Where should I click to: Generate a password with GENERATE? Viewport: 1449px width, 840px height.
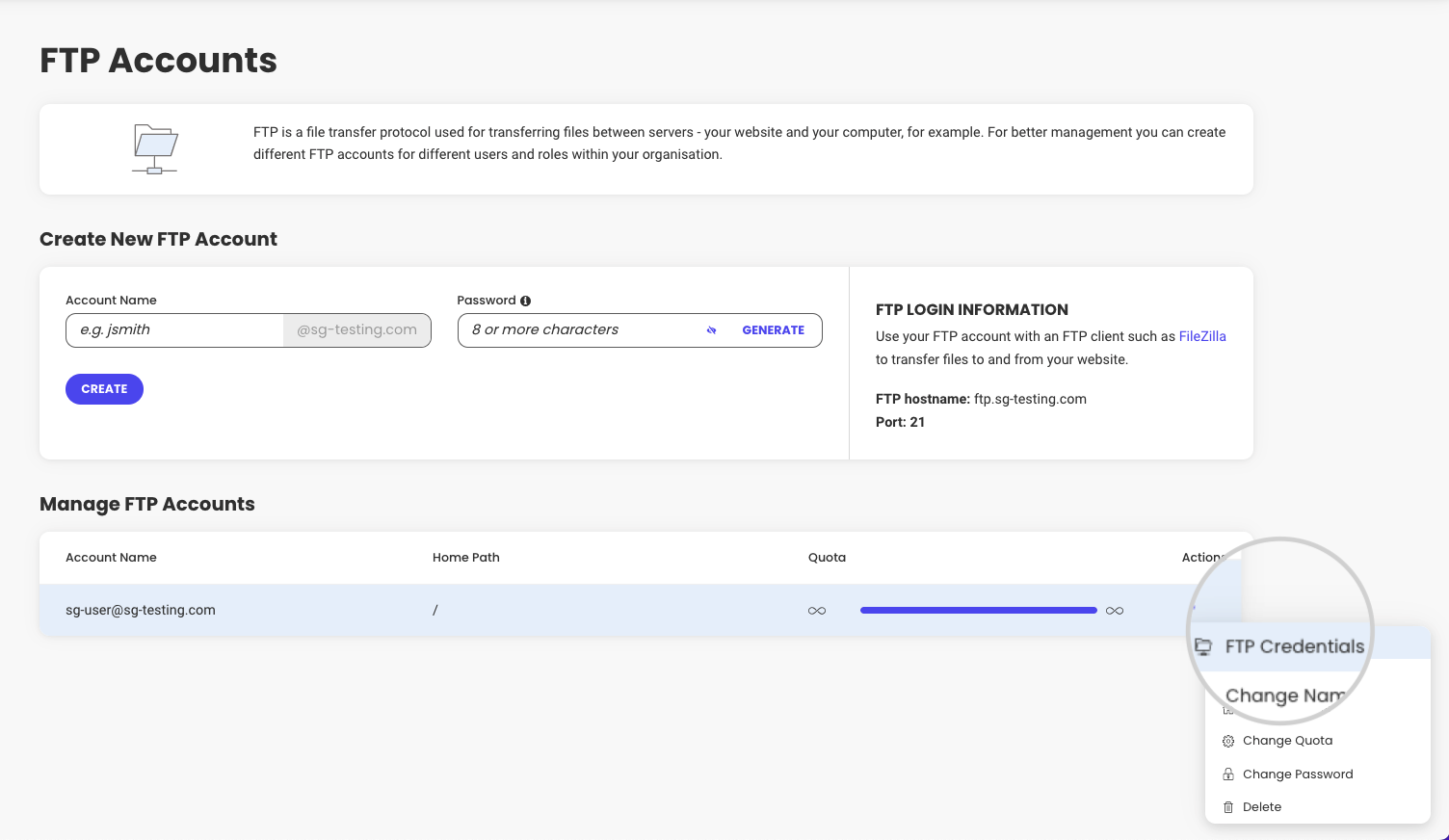coord(773,330)
